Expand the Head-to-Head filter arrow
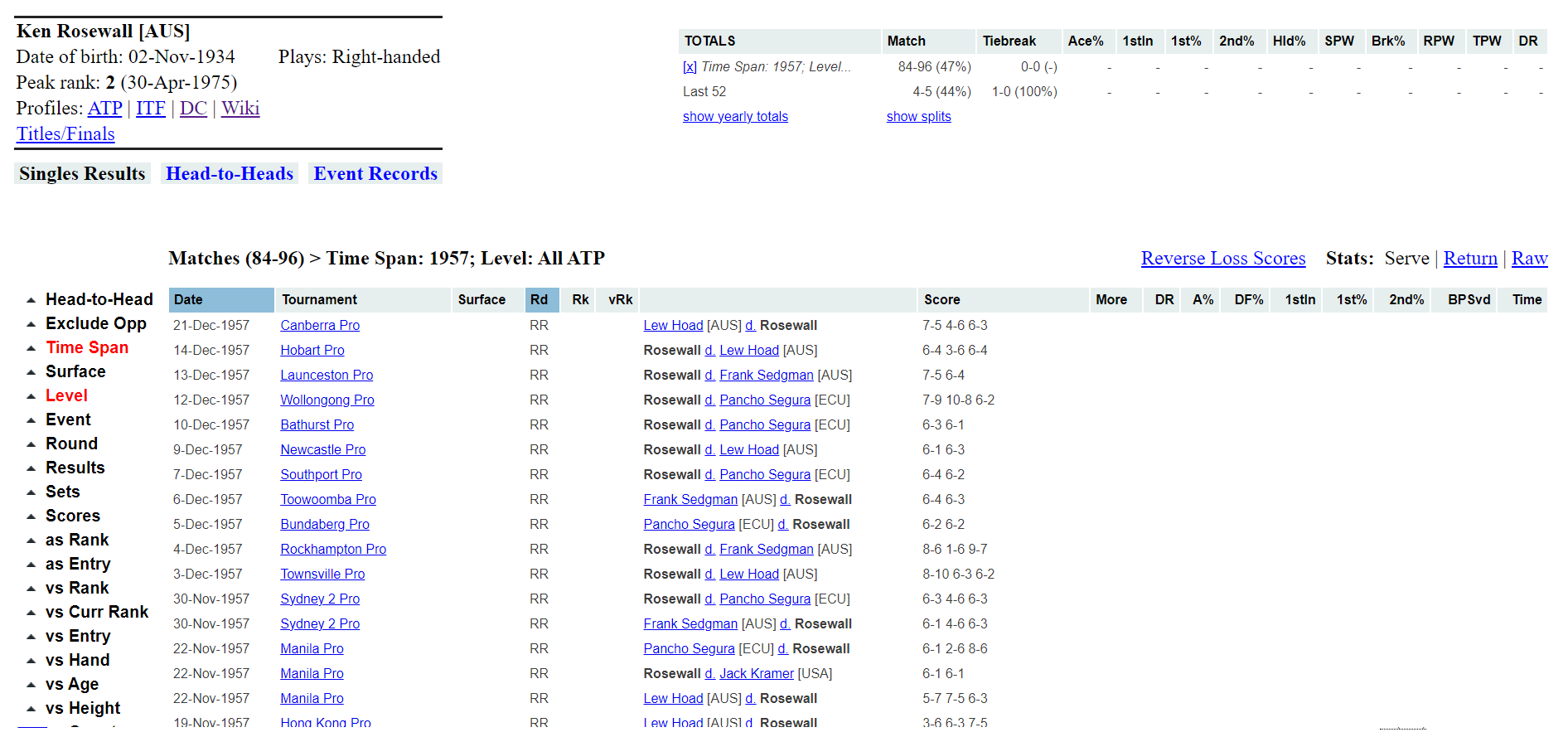Image resolution: width=1568 pixels, height=737 pixels. 31,300
